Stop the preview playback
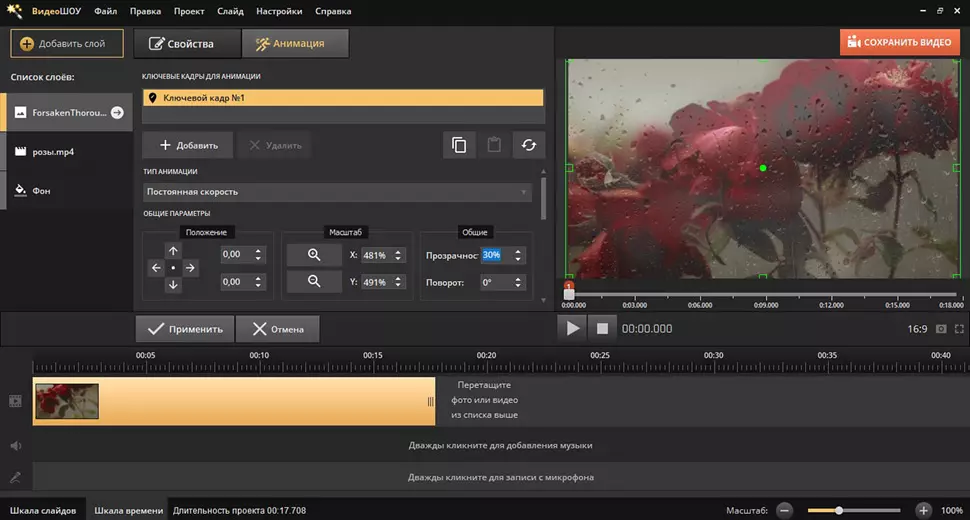970x520 pixels. click(x=602, y=328)
